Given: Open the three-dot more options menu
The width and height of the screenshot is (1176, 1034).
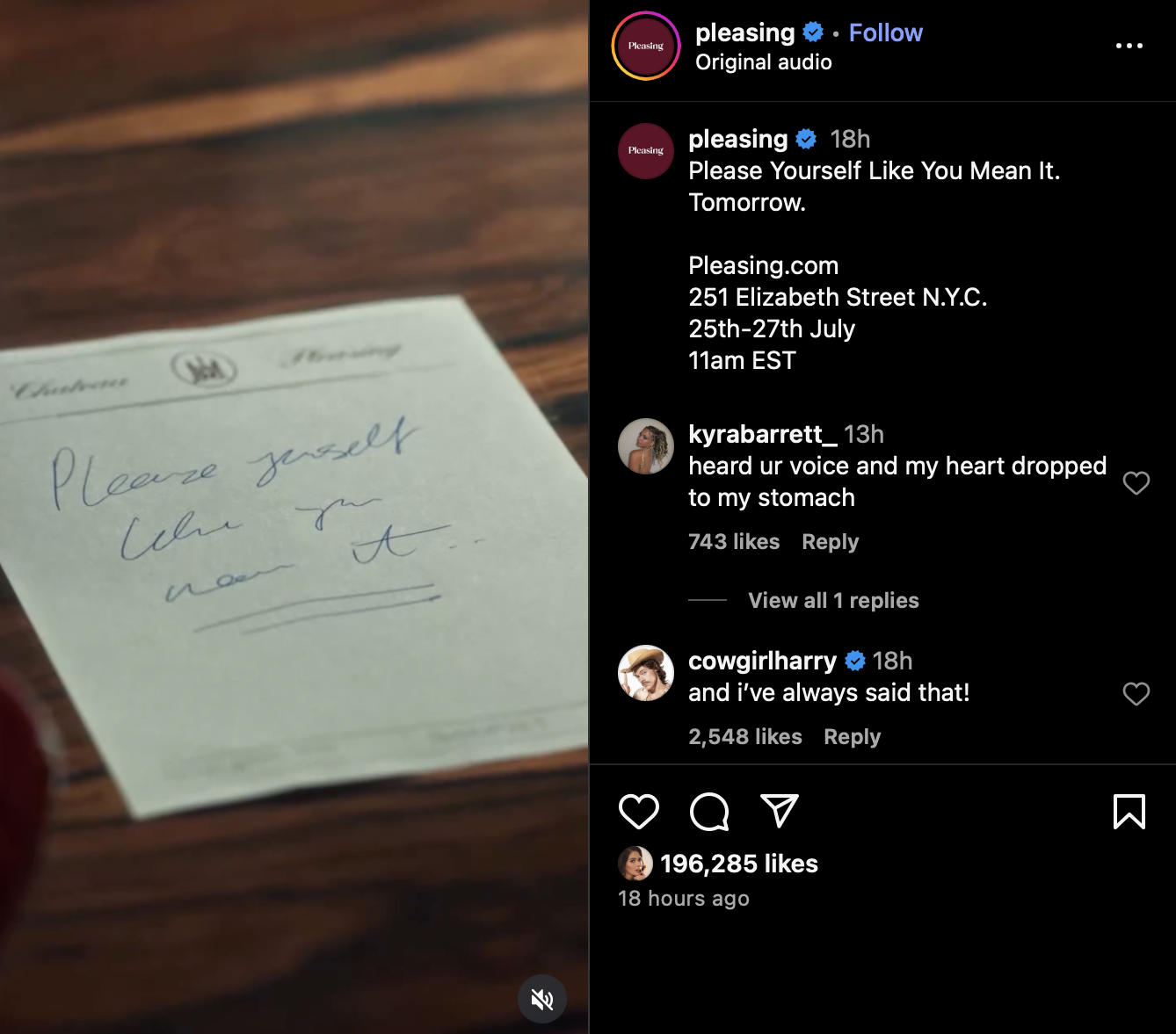Looking at the screenshot, I should pos(1129,46).
